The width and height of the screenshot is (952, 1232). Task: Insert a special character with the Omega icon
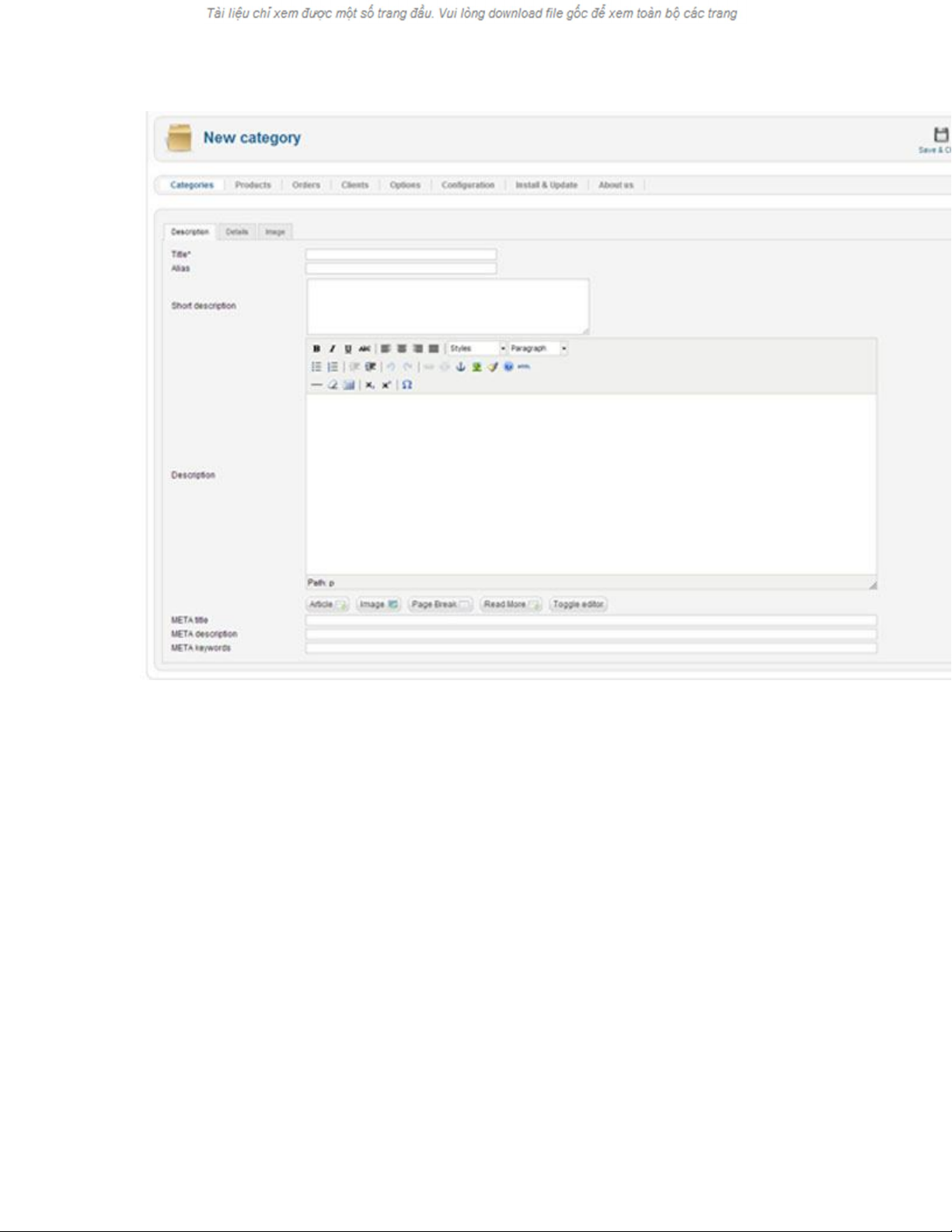[x=406, y=385]
